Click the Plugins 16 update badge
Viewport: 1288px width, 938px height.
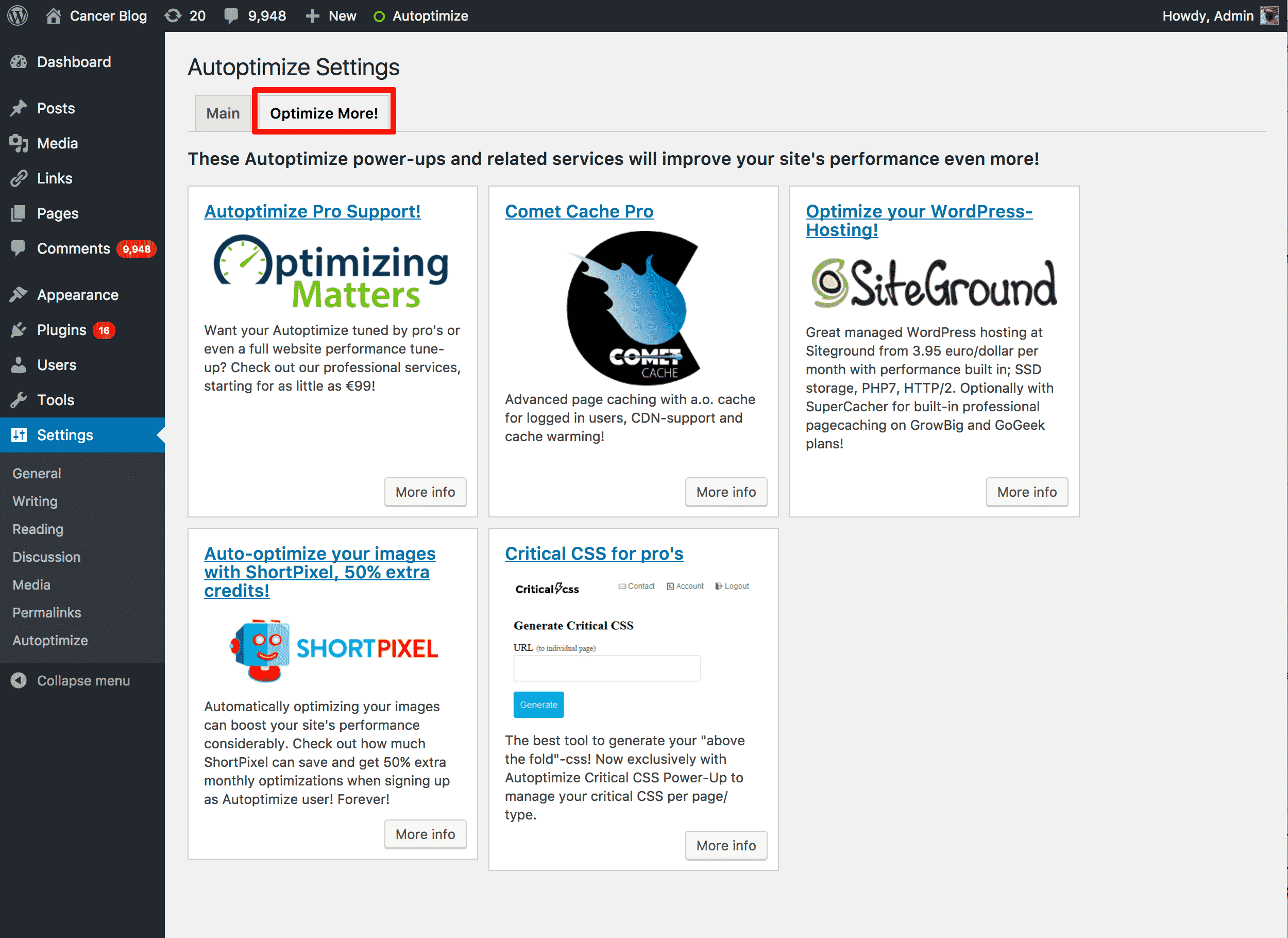point(104,330)
